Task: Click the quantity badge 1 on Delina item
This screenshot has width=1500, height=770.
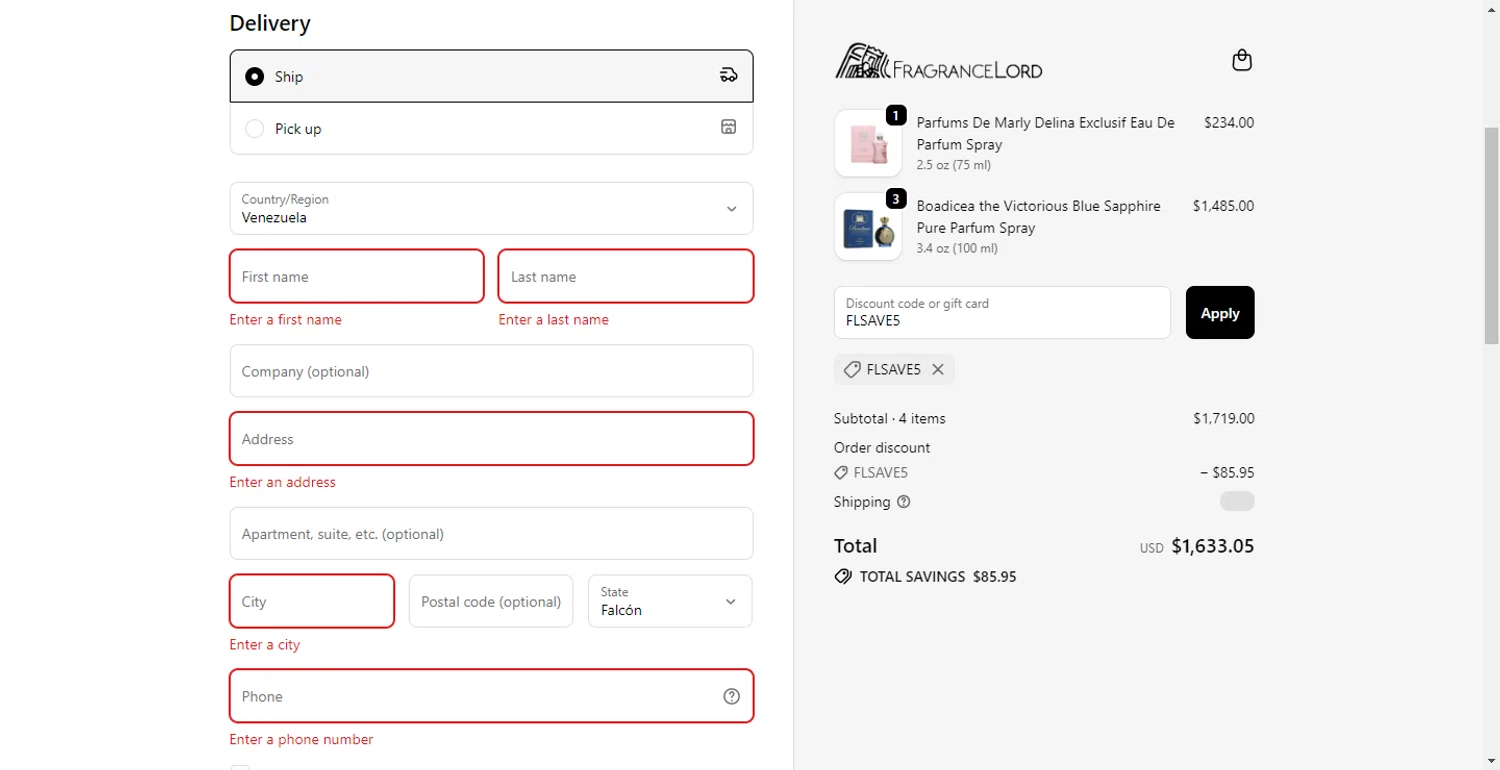Action: click(896, 116)
